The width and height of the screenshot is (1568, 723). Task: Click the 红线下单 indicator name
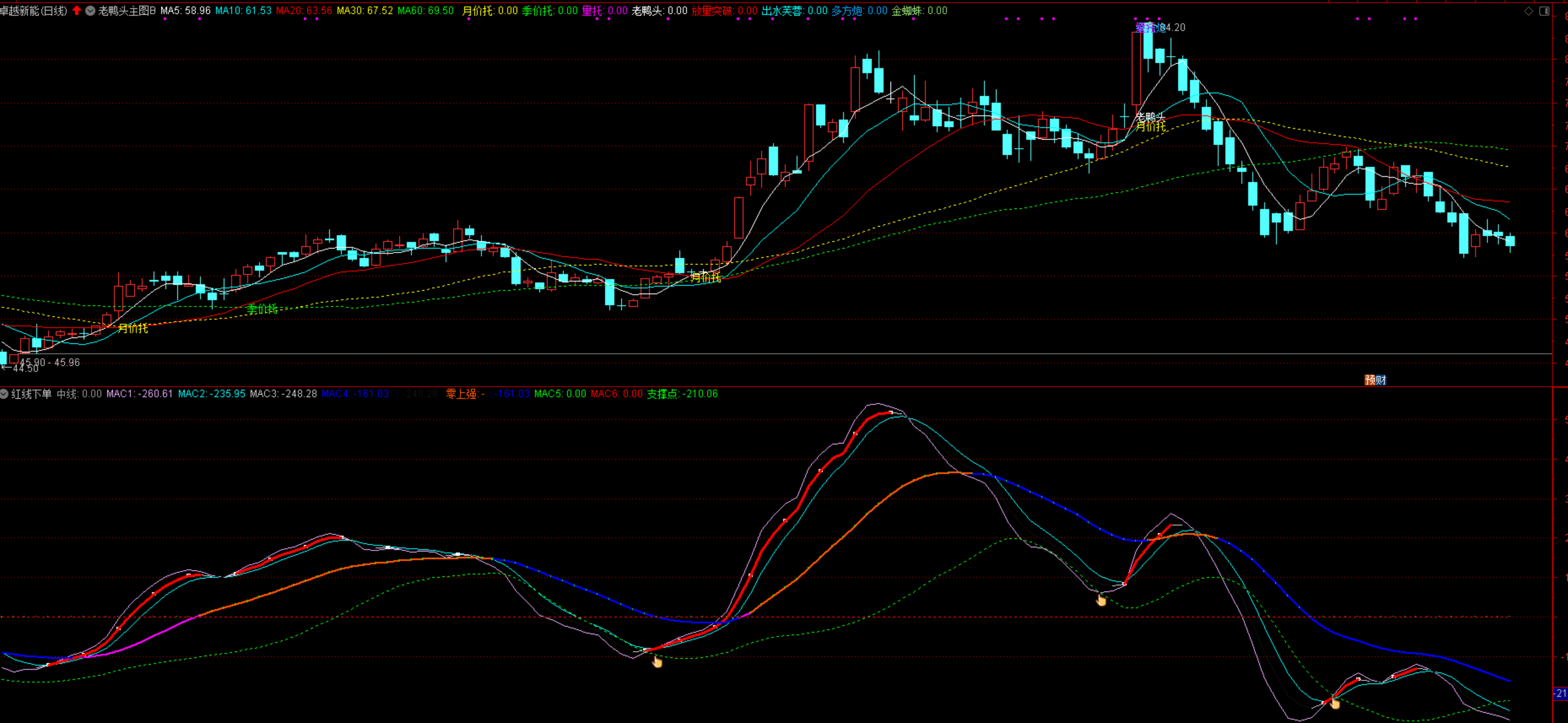coord(32,394)
